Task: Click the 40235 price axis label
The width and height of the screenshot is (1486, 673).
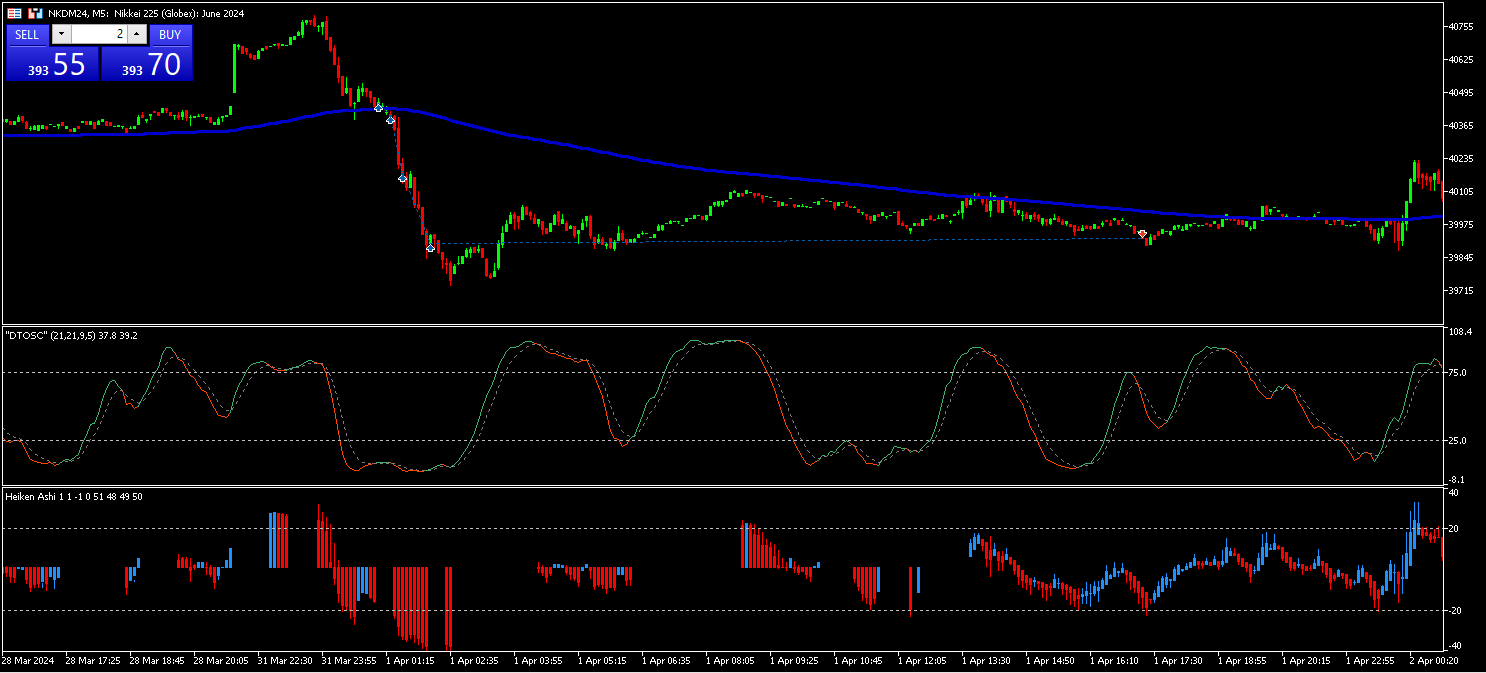Action: point(1461,158)
